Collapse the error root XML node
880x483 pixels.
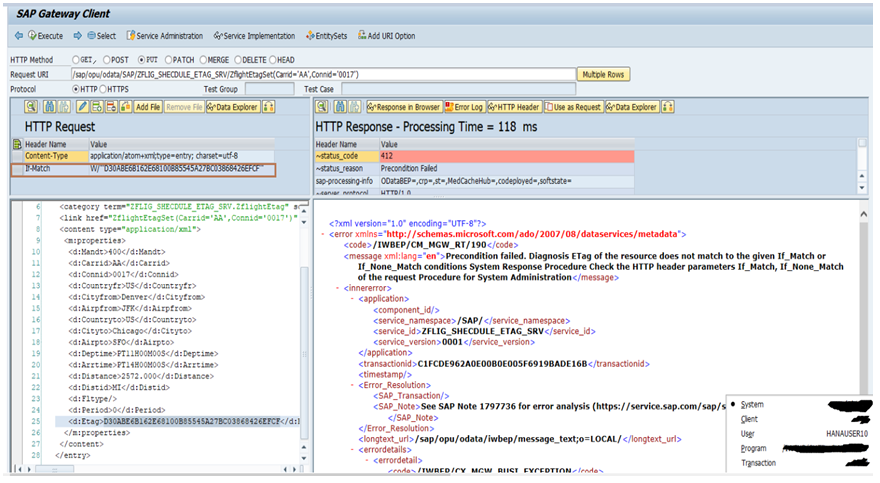coord(323,234)
